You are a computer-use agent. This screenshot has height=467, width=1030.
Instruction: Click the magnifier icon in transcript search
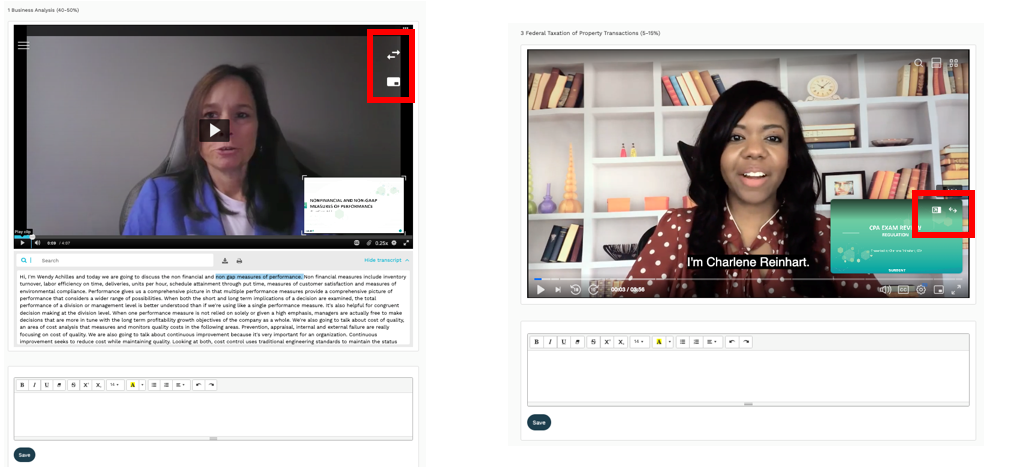point(24,260)
